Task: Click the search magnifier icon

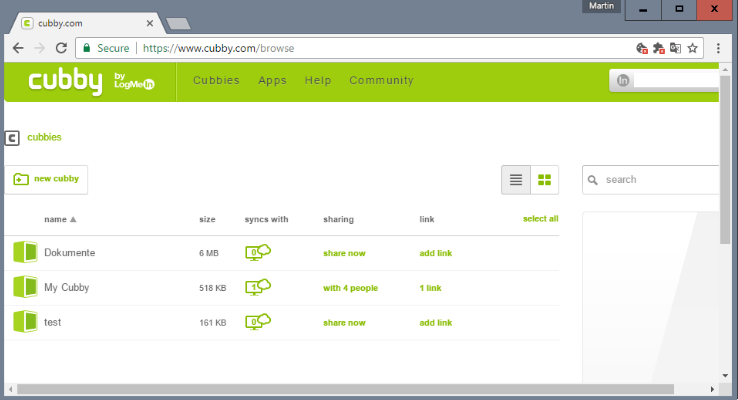Action: pos(593,180)
